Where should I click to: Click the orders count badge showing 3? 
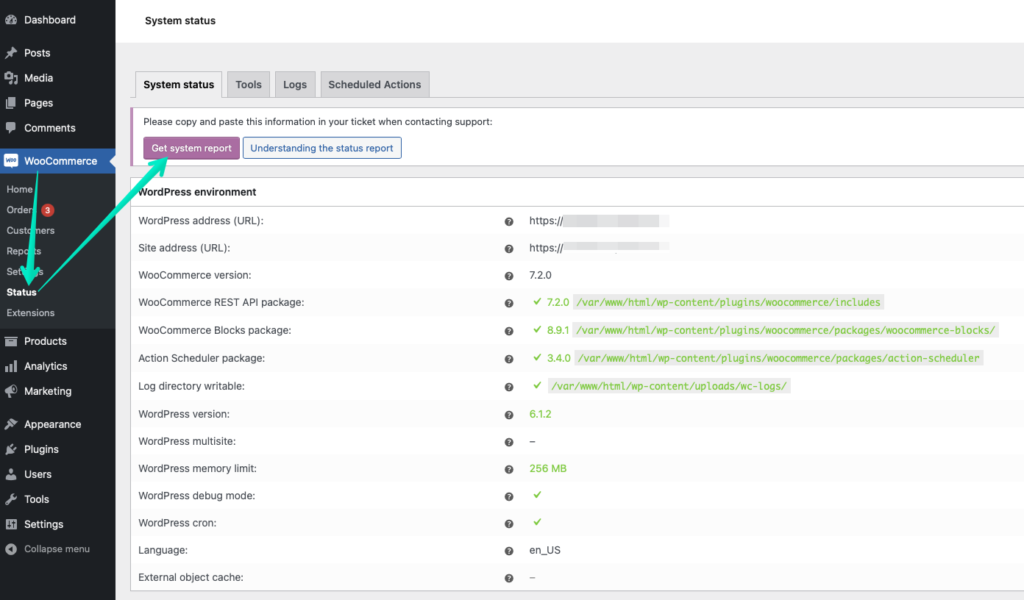pyautogui.click(x=48, y=210)
